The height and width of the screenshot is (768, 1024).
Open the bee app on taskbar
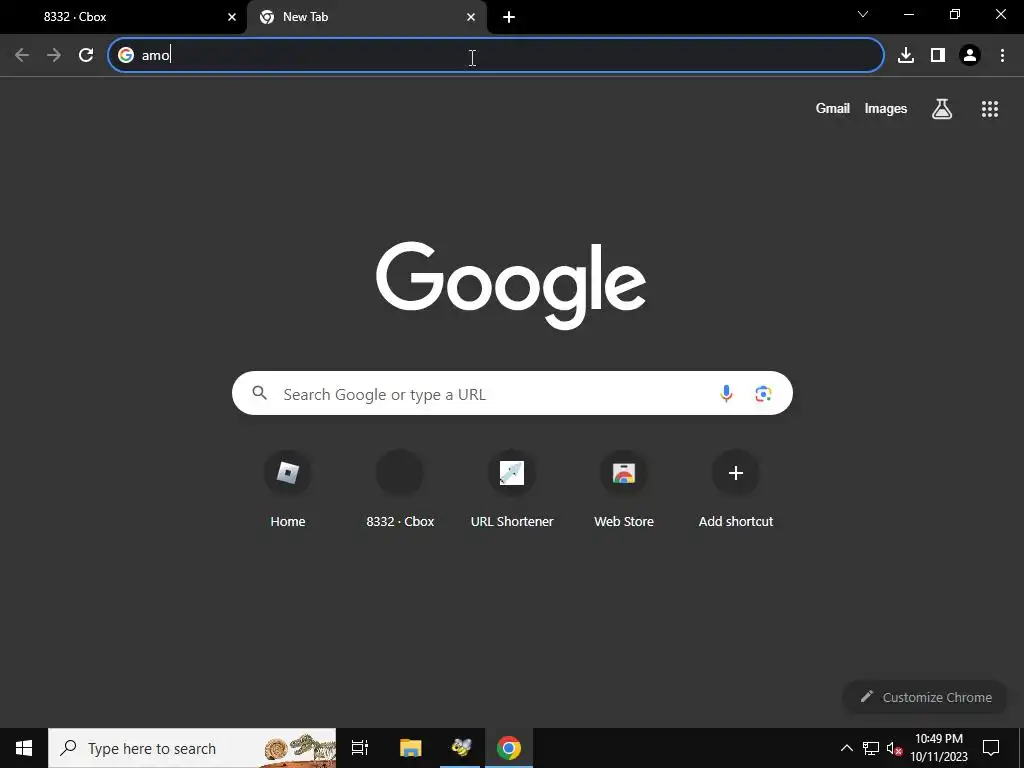pyautogui.click(x=460, y=748)
